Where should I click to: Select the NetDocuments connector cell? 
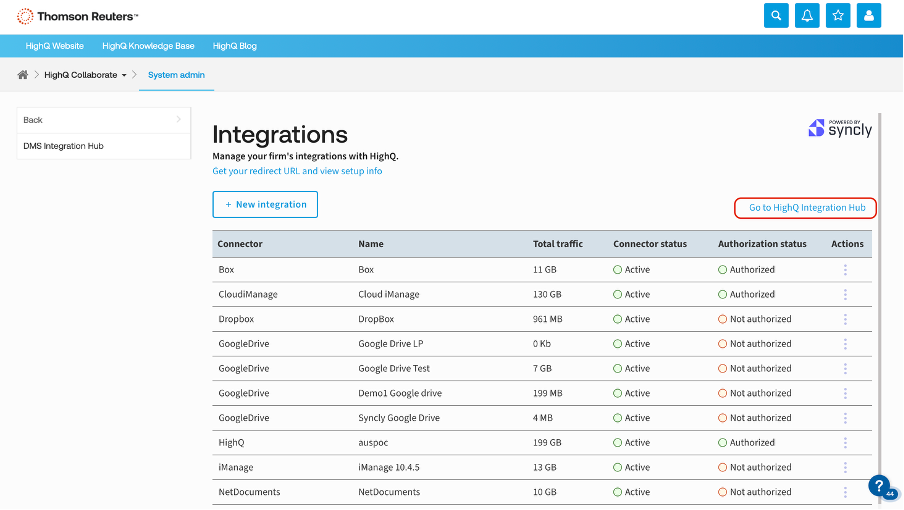pos(249,493)
